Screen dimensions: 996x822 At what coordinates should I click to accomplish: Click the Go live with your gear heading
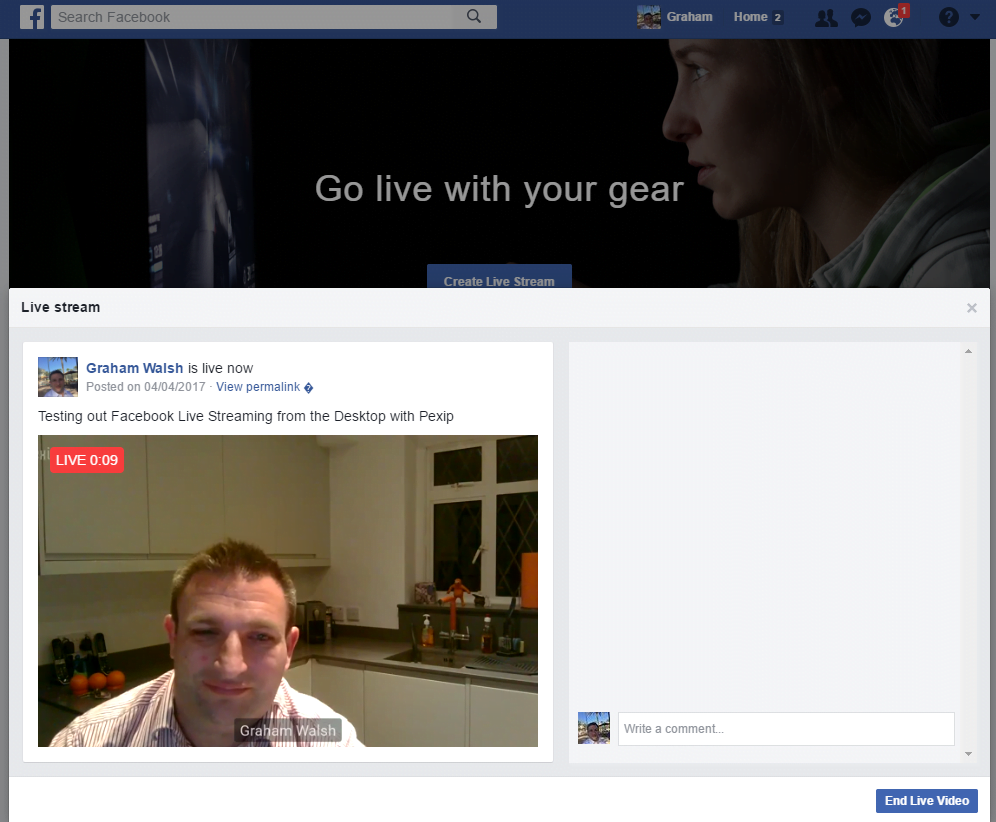coord(499,189)
